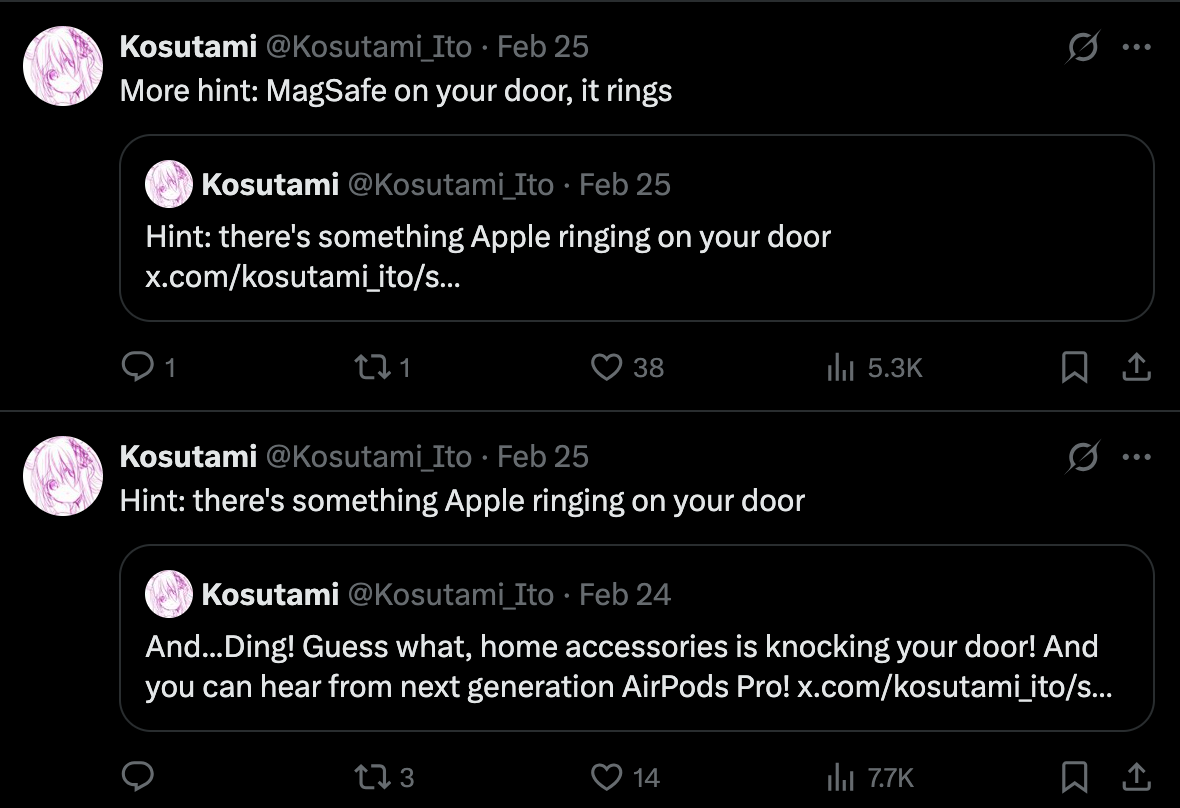
Task: Reply to the "More hint: MagSafe" post
Action: point(135,368)
